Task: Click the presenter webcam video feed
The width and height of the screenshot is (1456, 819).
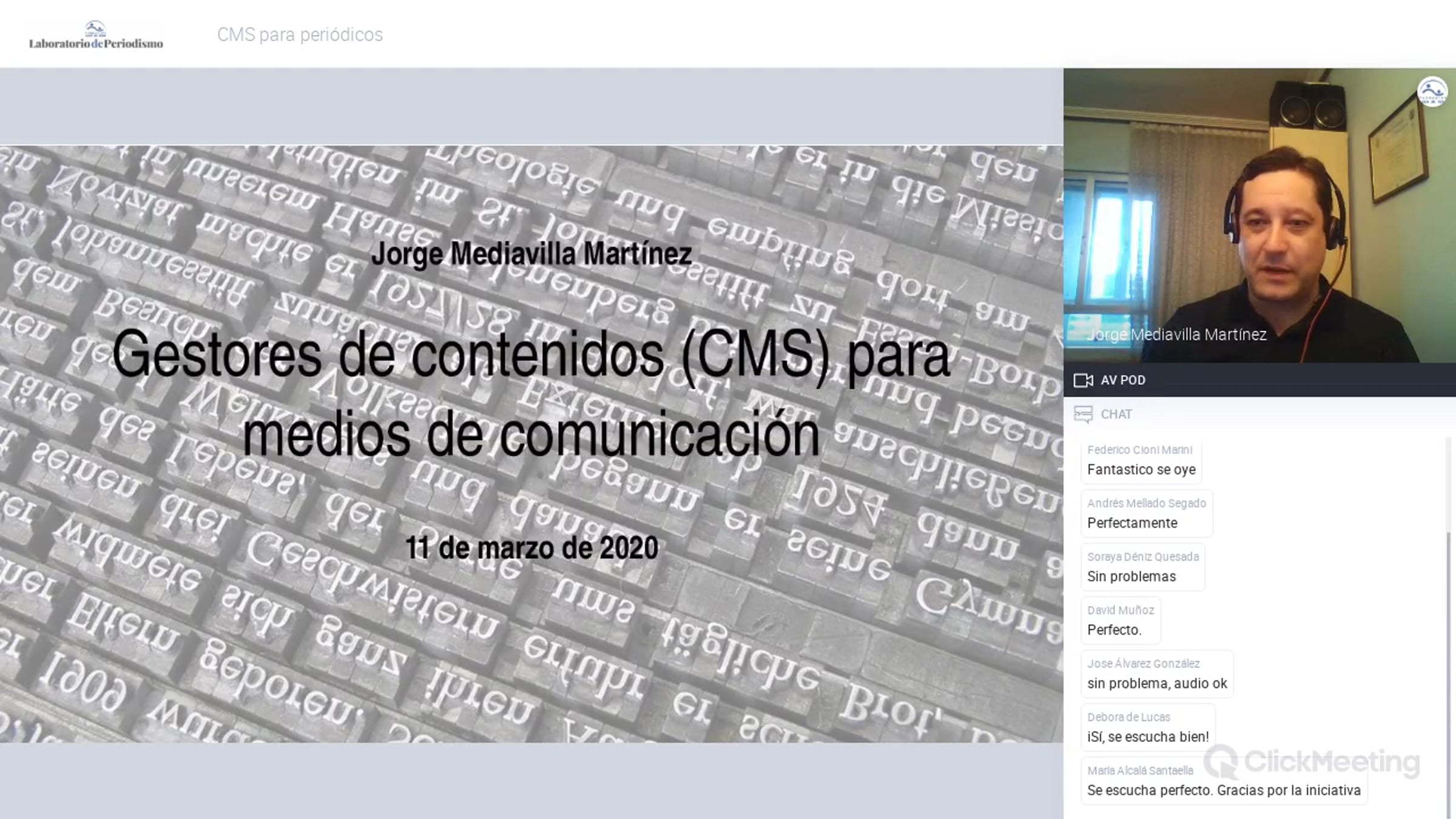Action: tap(1259, 215)
